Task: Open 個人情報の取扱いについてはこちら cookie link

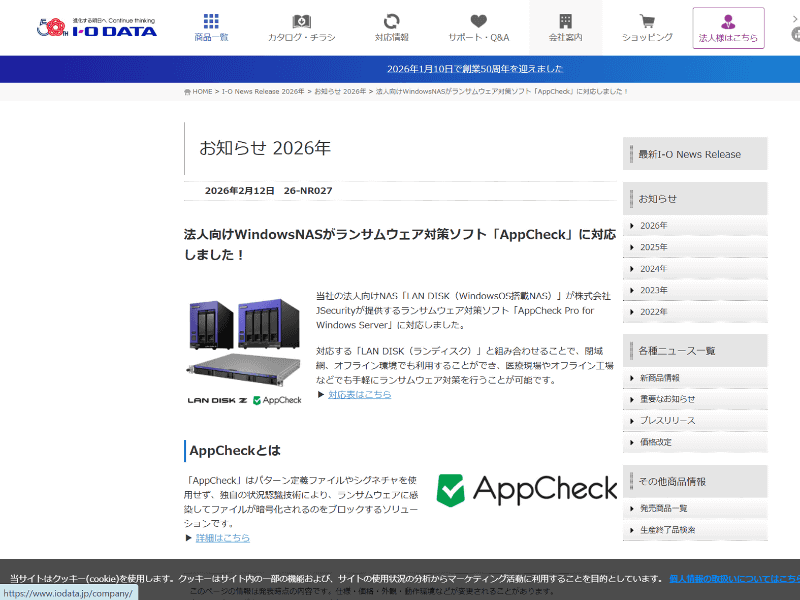Action: click(x=734, y=579)
